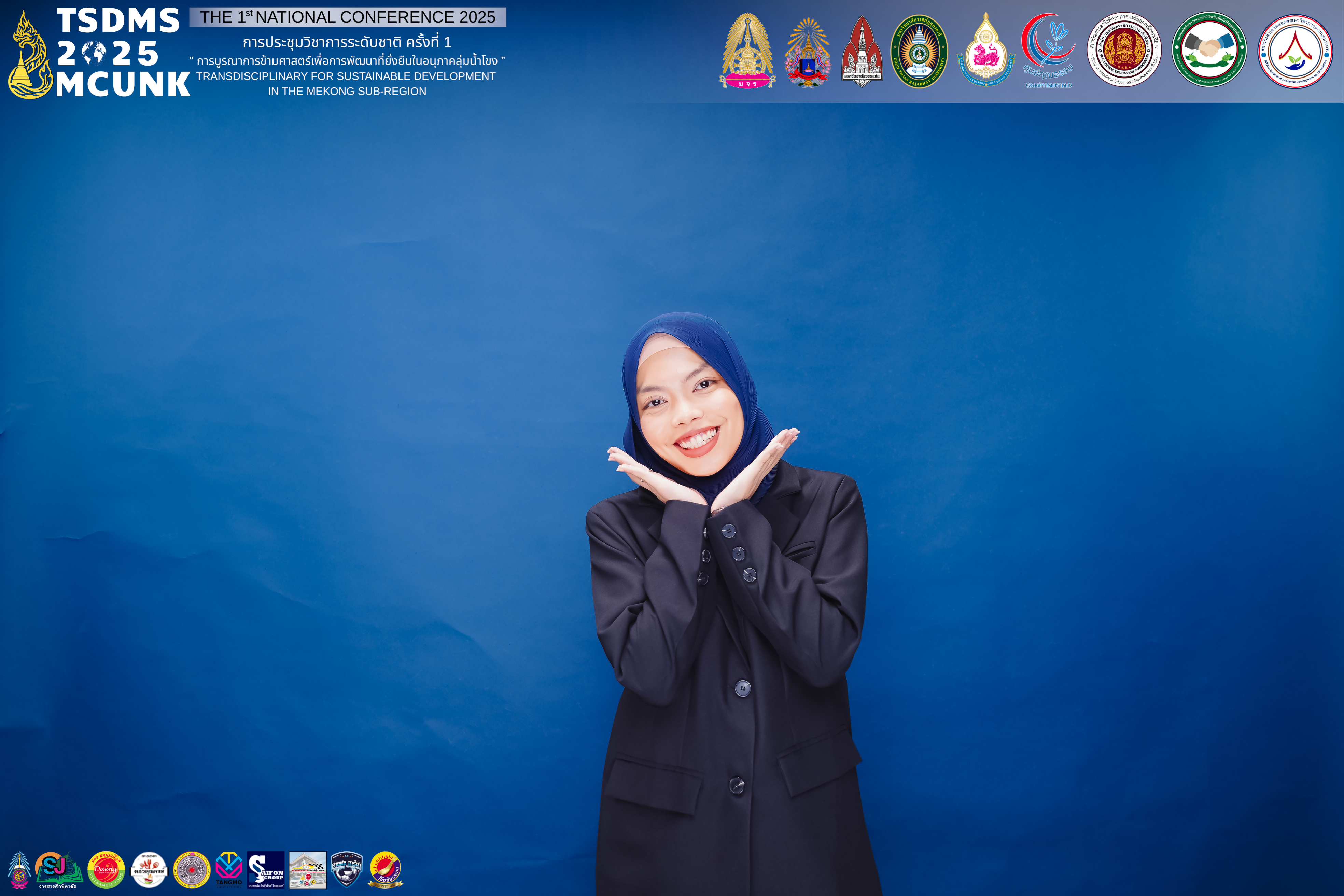Click the globe inside the 2025 text

pyautogui.click(x=94, y=53)
